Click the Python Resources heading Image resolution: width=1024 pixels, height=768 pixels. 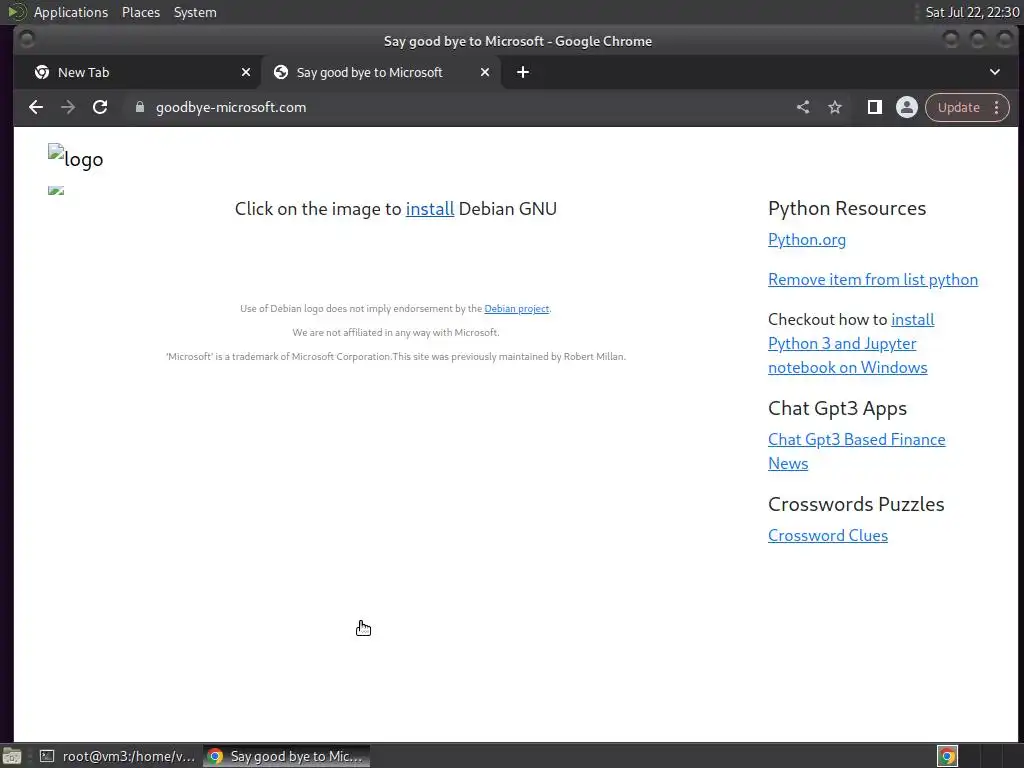[x=846, y=208]
